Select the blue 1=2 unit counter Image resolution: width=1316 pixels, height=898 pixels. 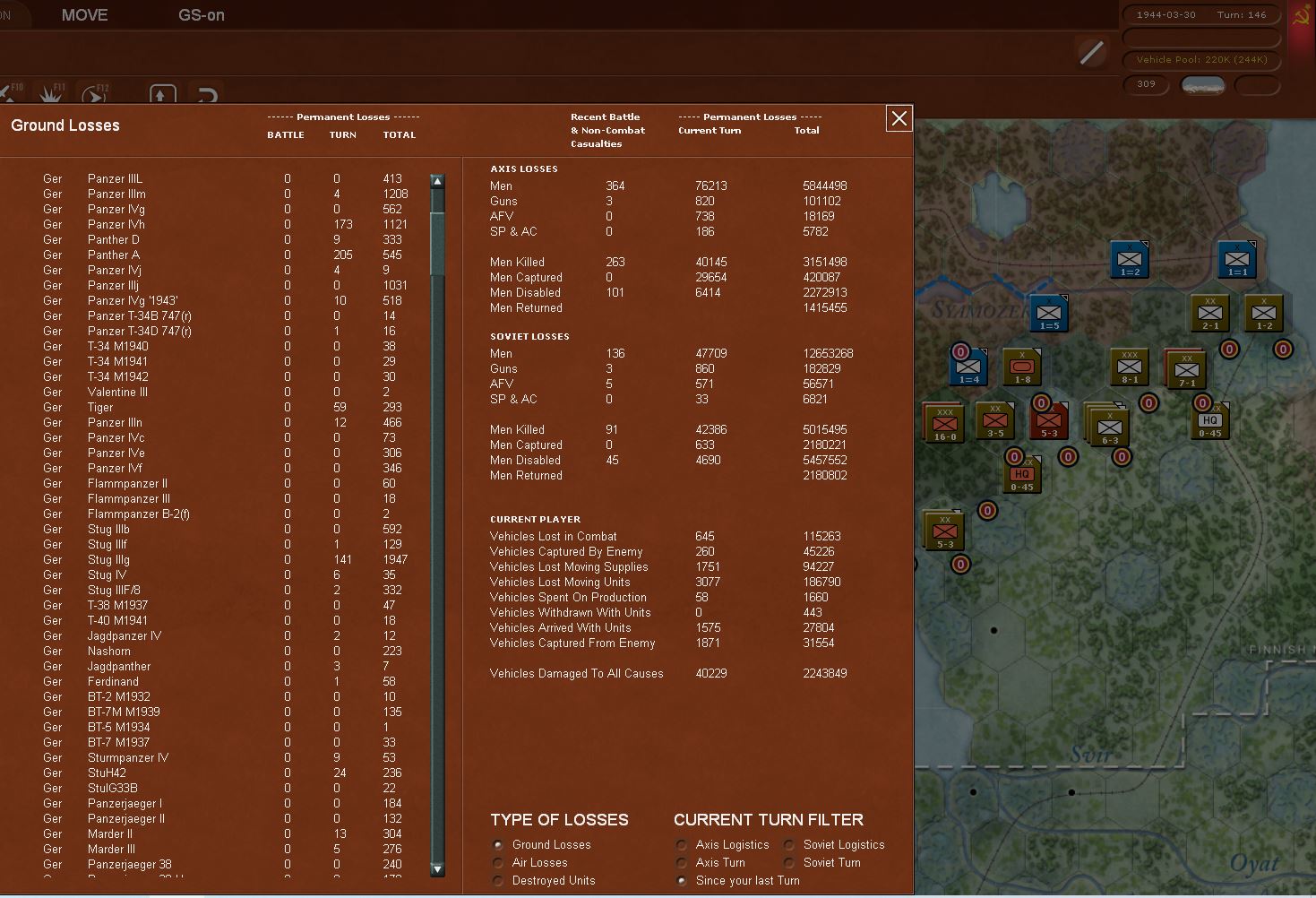[x=1130, y=260]
